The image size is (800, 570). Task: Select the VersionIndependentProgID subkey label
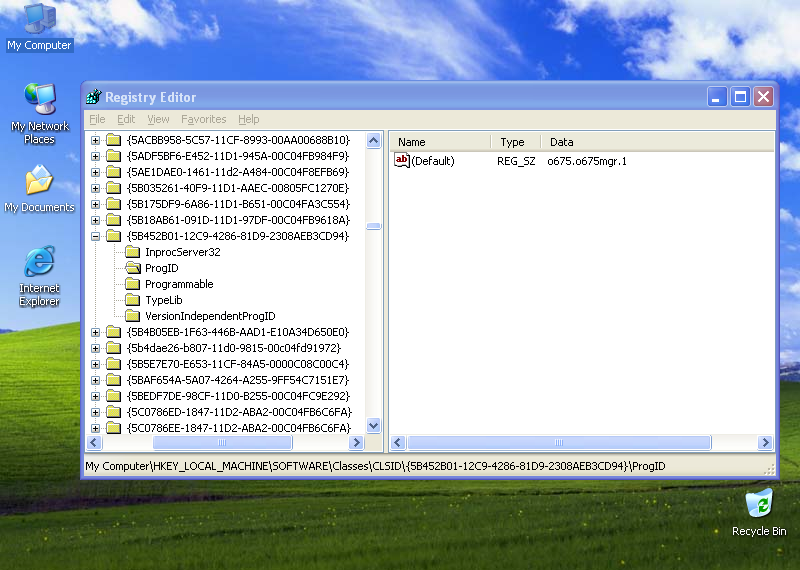tap(210, 316)
